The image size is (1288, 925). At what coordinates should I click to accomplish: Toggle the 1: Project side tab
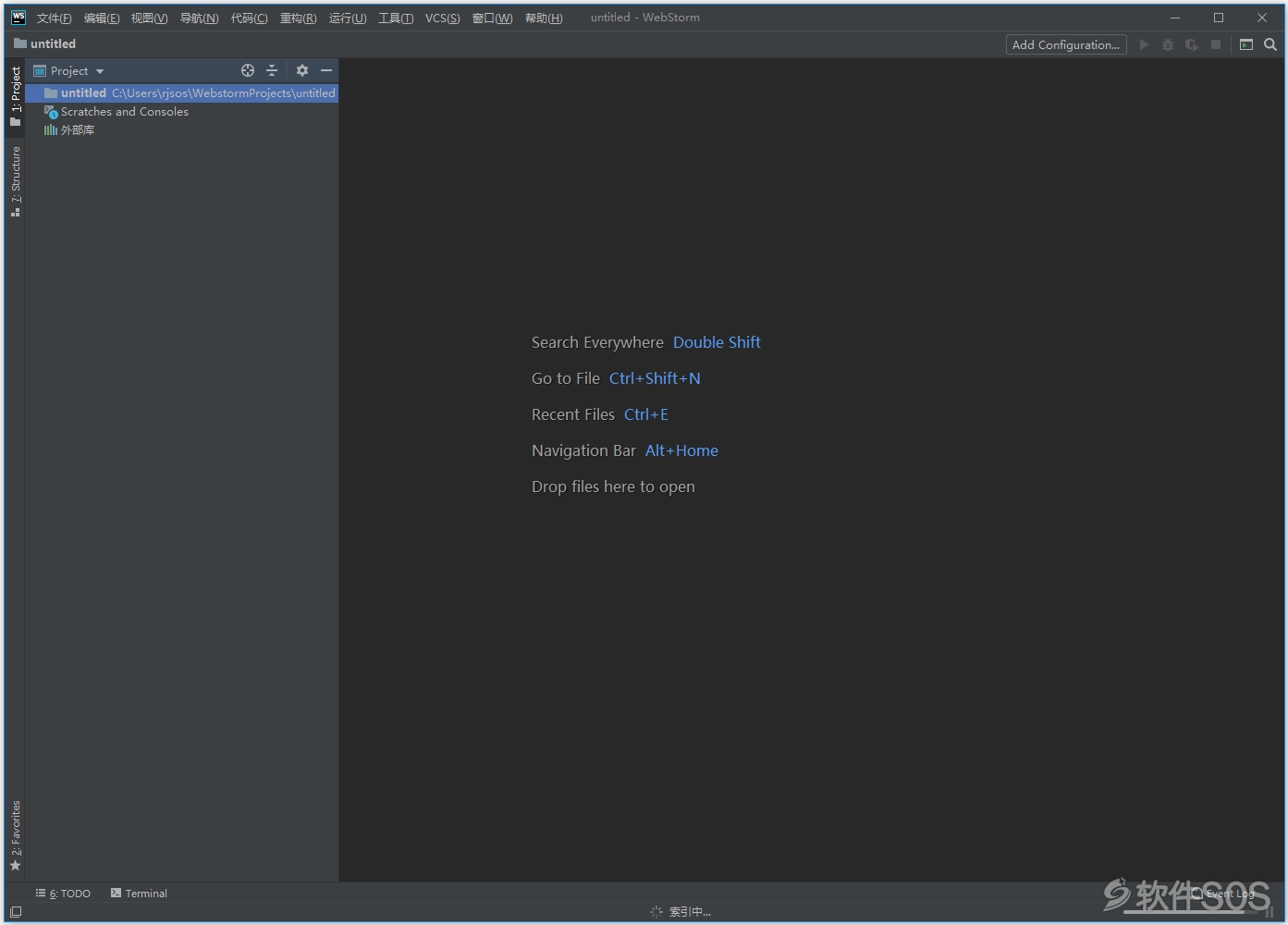pos(15,96)
